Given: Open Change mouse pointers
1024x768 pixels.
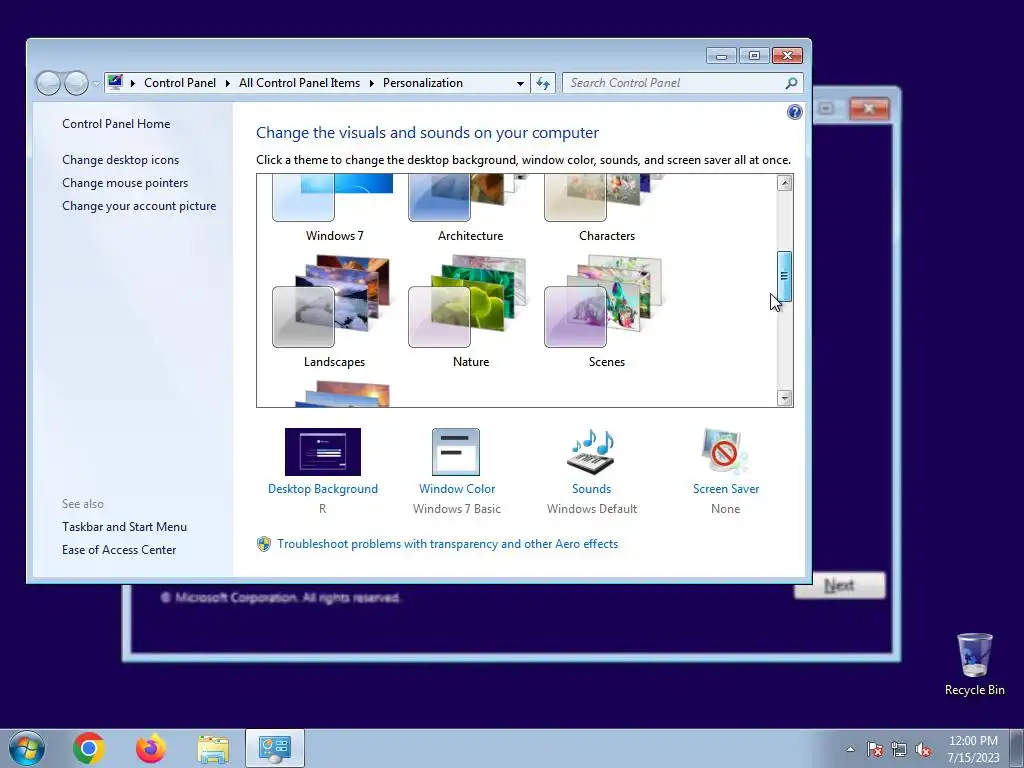Looking at the screenshot, I should pos(125,183).
